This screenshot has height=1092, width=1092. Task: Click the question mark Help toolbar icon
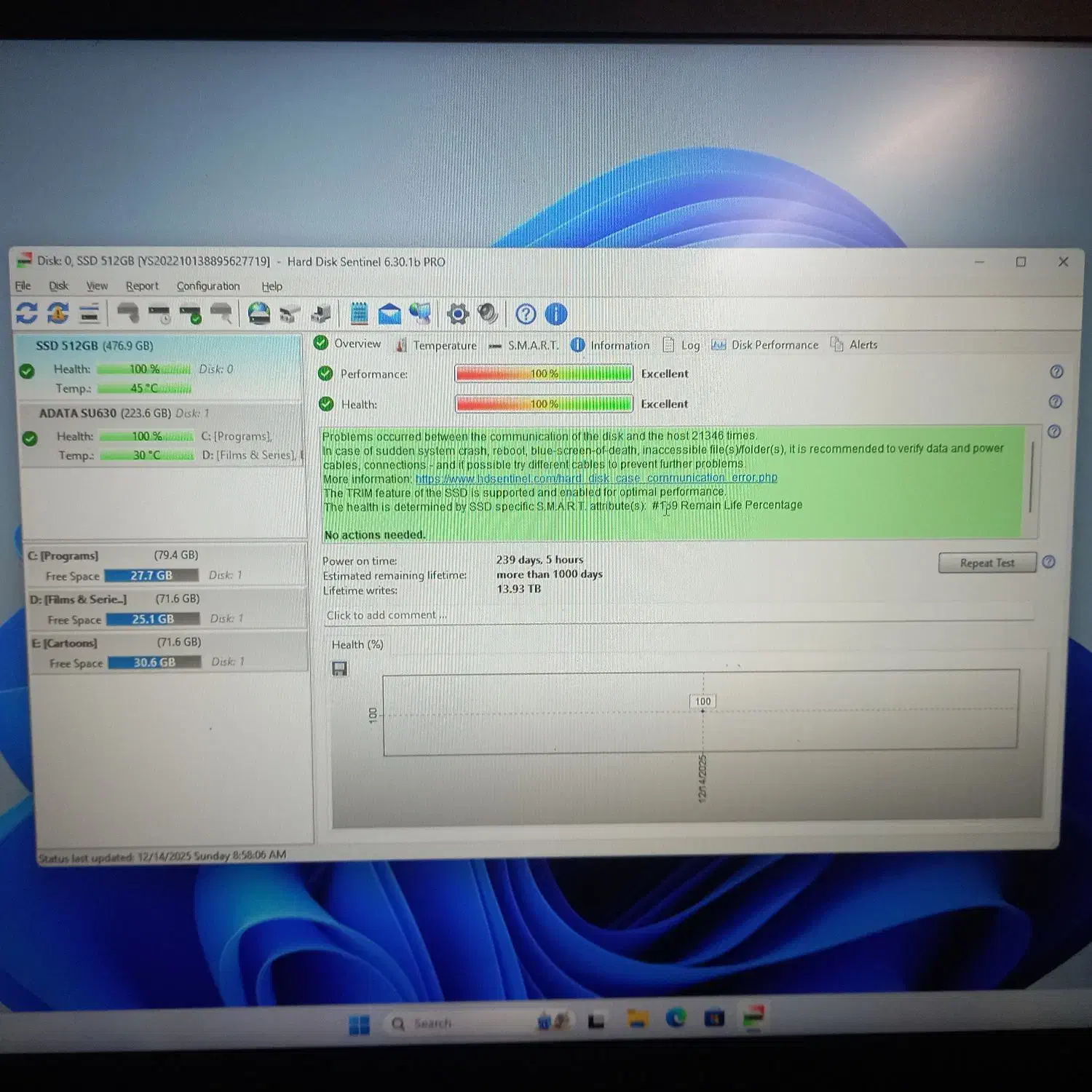click(526, 314)
